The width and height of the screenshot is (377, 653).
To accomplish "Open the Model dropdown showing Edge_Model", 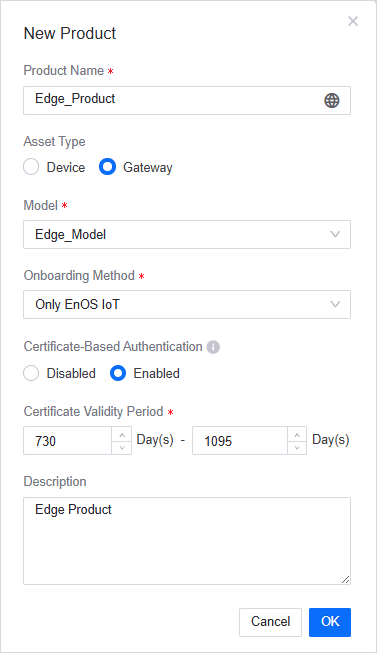I will coord(187,234).
